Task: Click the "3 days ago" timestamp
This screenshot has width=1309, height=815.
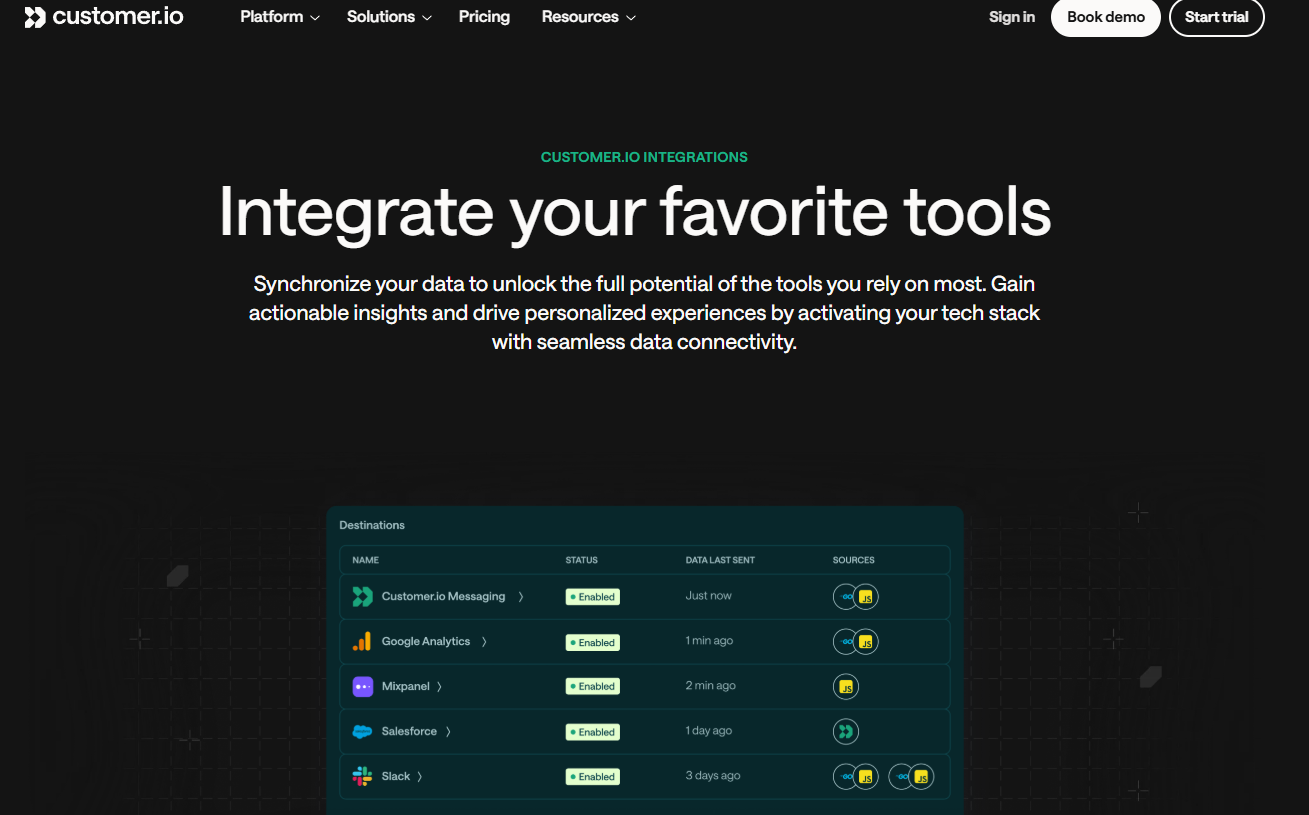Action: pos(714,776)
